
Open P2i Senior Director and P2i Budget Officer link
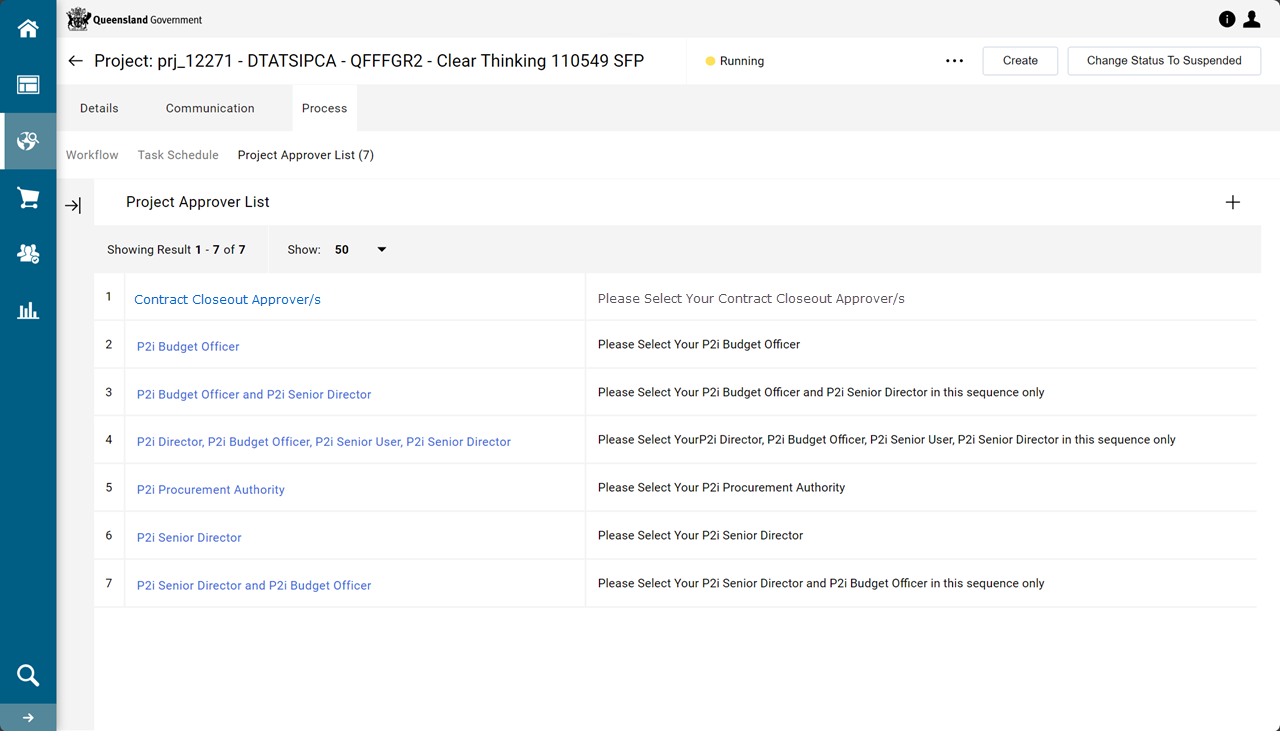coord(254,585)
